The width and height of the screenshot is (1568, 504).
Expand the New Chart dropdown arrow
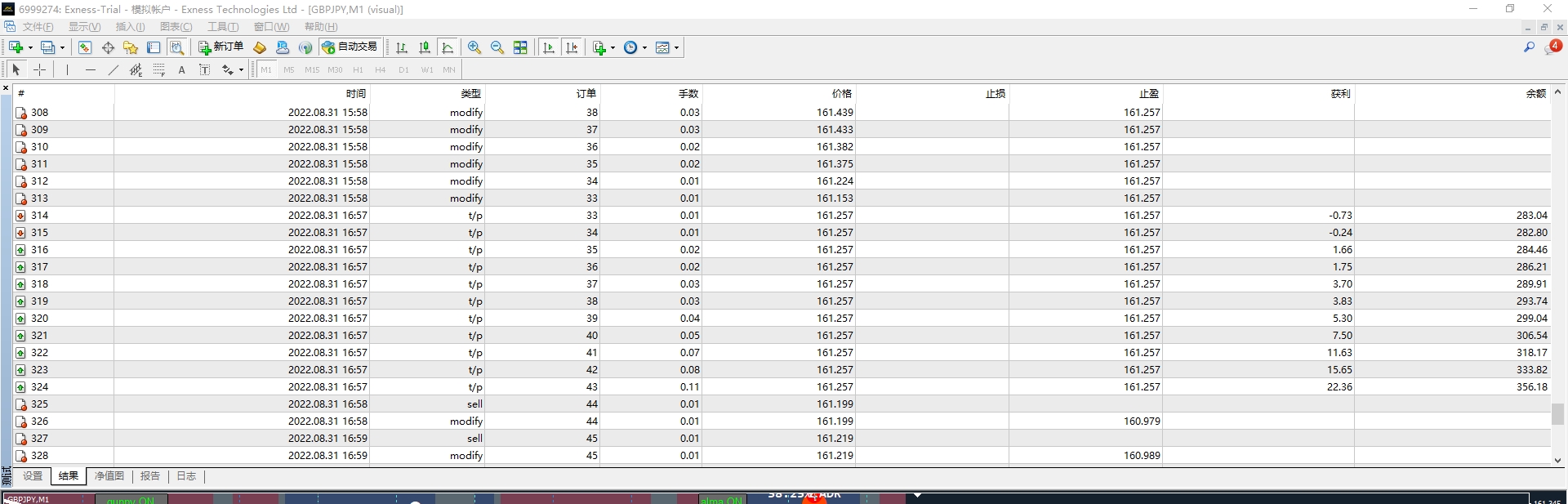pyautogui.click(x=30, y=47)
